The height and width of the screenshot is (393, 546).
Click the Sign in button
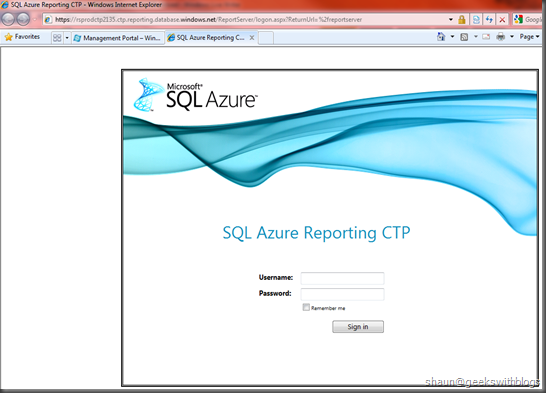click(x=358, y=327)
